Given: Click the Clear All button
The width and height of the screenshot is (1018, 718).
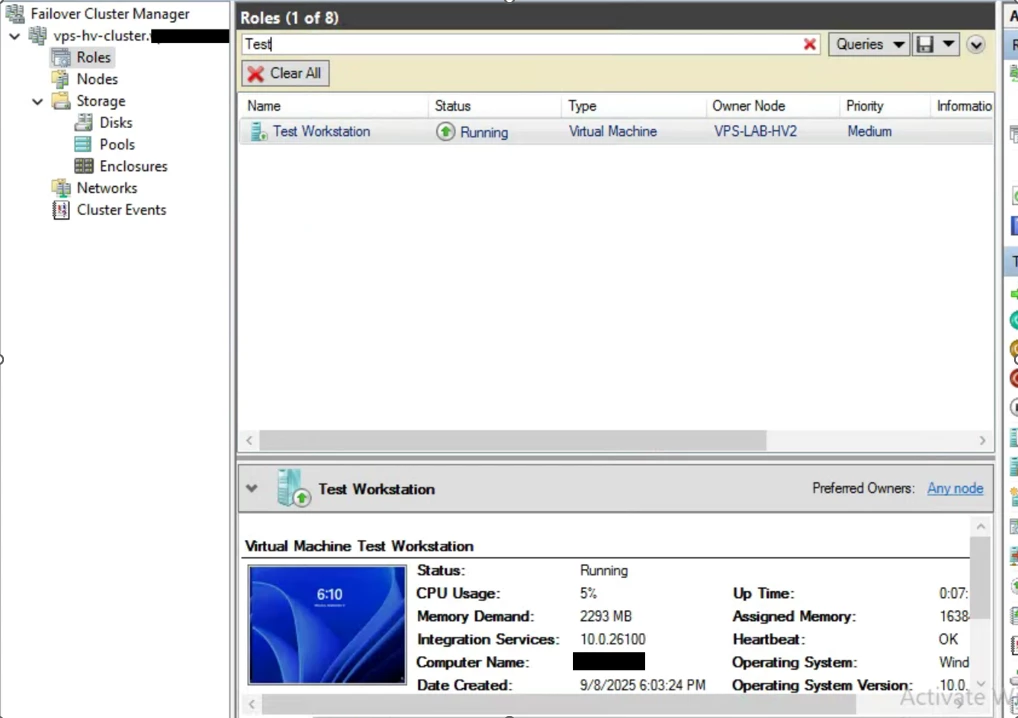Looking at the screenshot, I should [285, 73].
